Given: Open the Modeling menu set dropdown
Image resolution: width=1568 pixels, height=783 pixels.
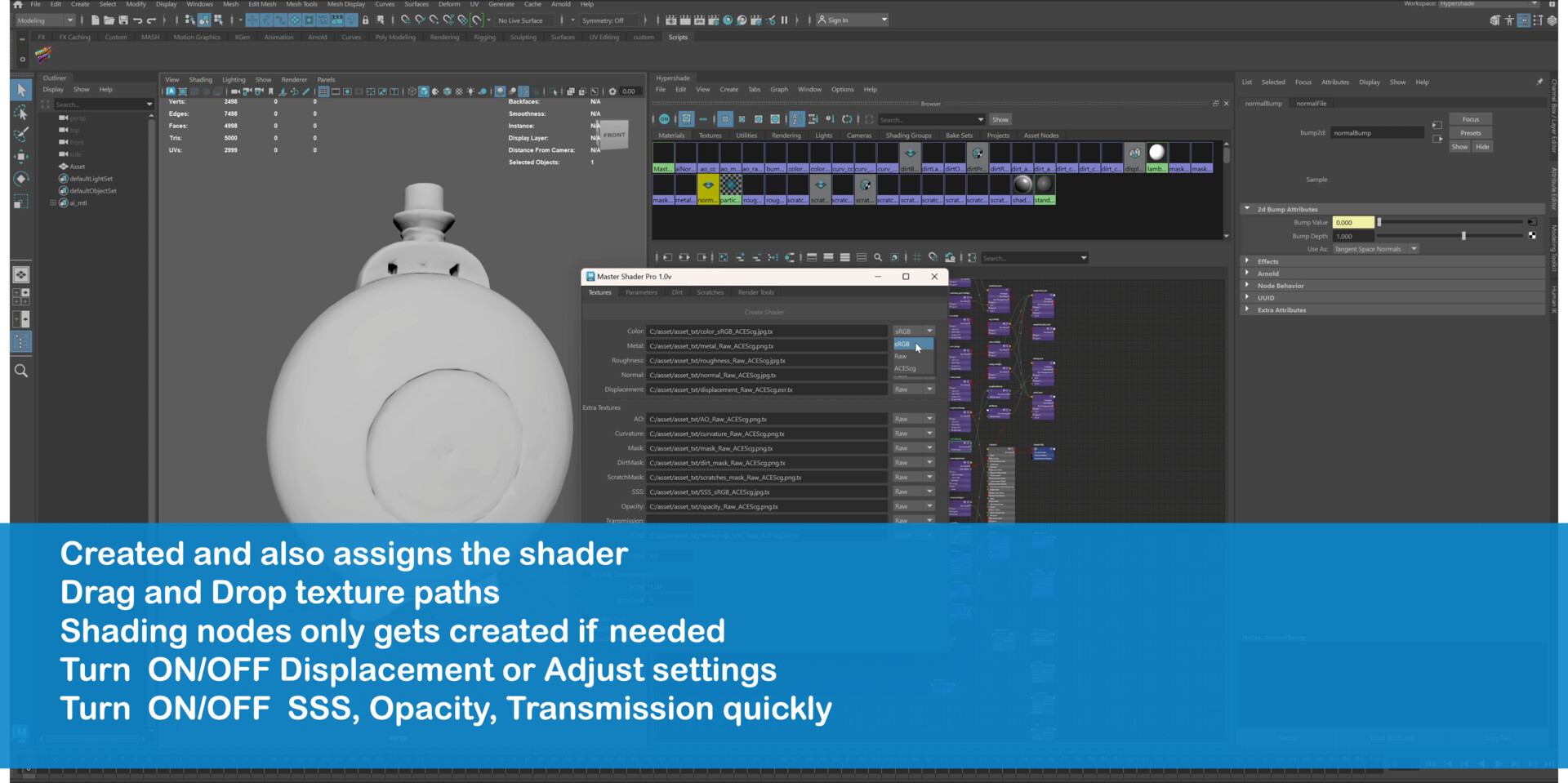Looking at the screenshot, I should tap(45, 20).
